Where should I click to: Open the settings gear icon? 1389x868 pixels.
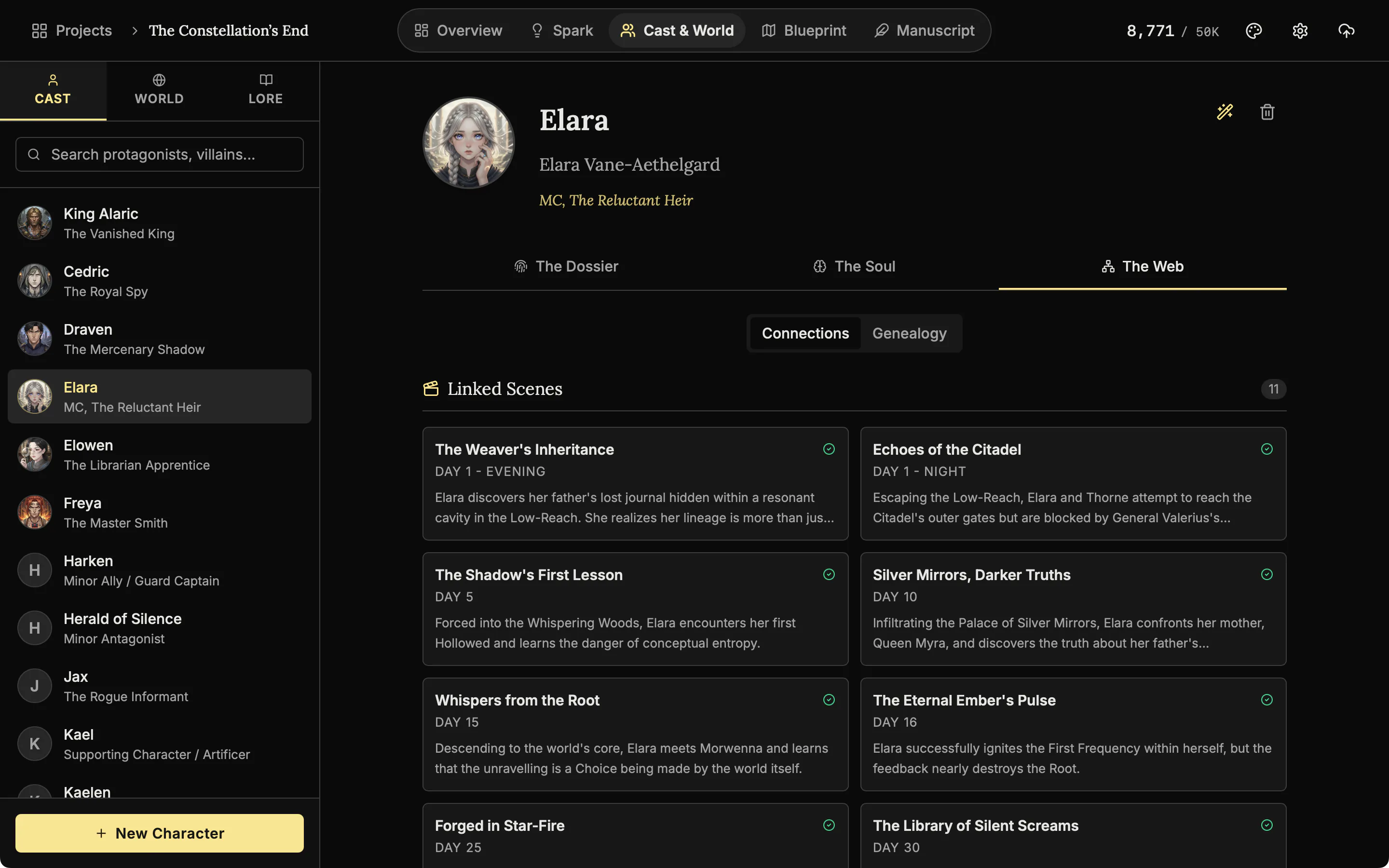point(1300,30)
